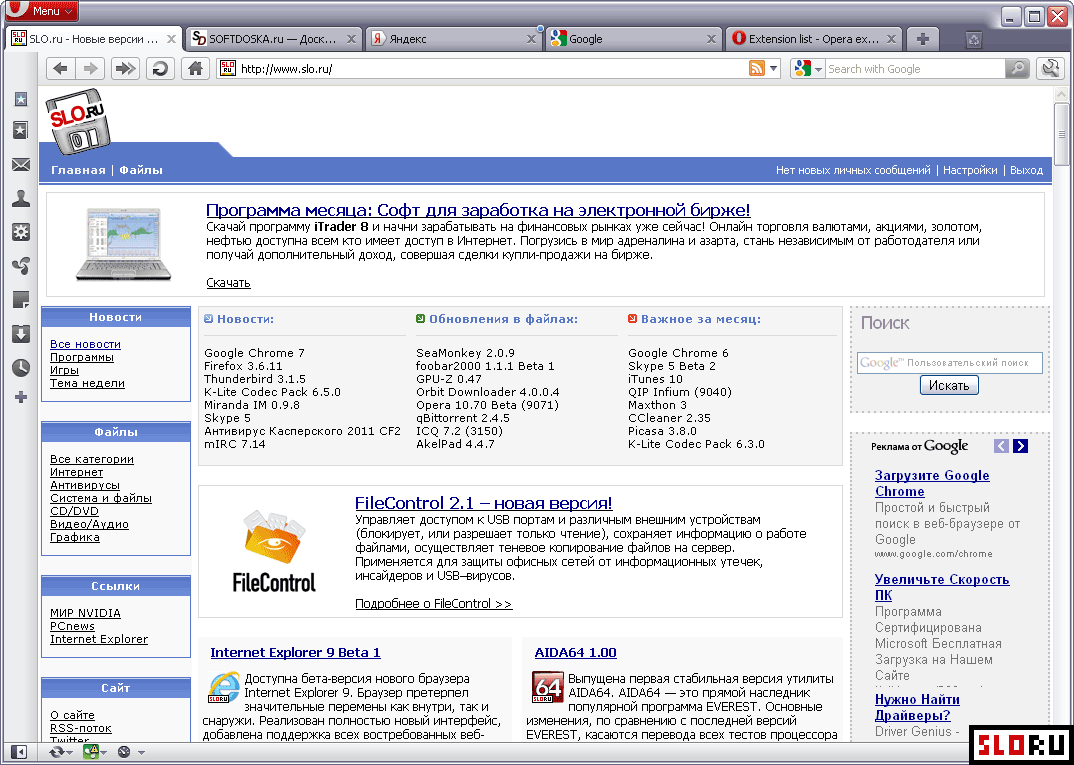Open the closed tabs trash icon
Screen dimensions: 1074x765
[974, 40]
